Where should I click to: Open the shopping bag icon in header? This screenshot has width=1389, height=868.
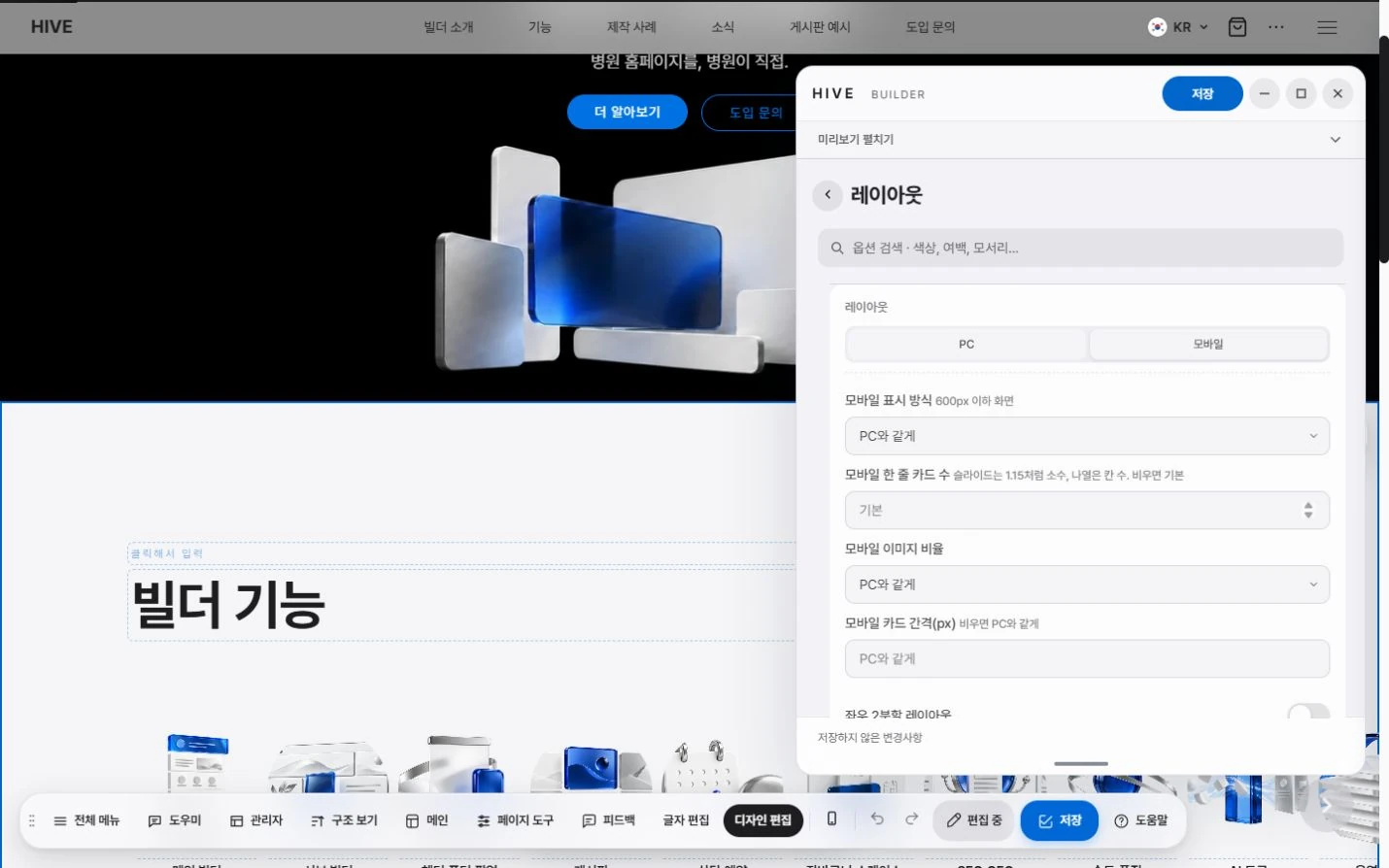(1237, 27)
